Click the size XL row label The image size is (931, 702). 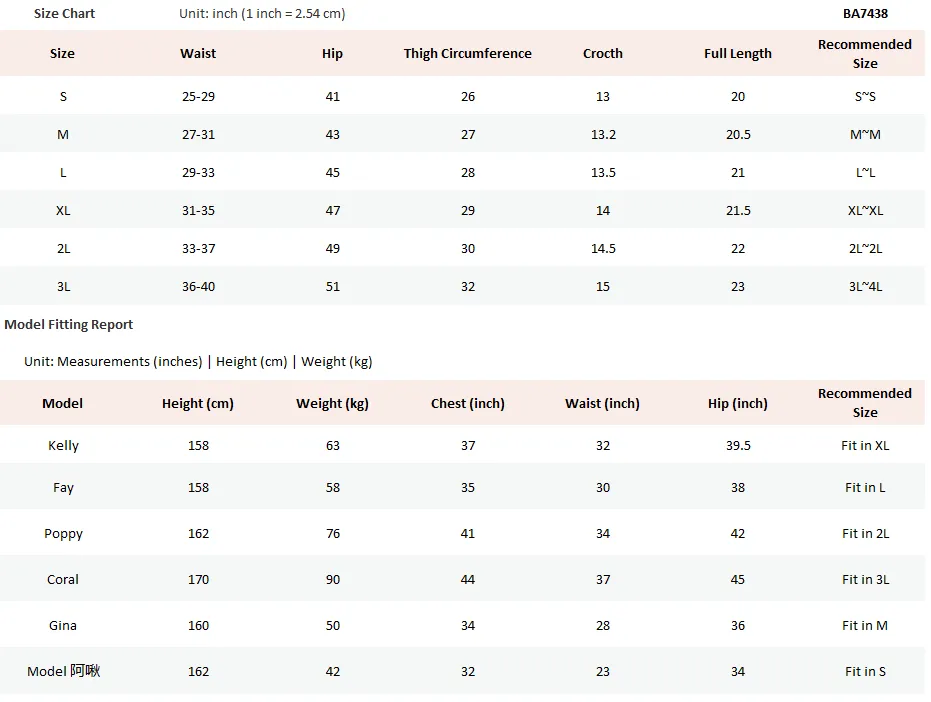coord(63,210)
